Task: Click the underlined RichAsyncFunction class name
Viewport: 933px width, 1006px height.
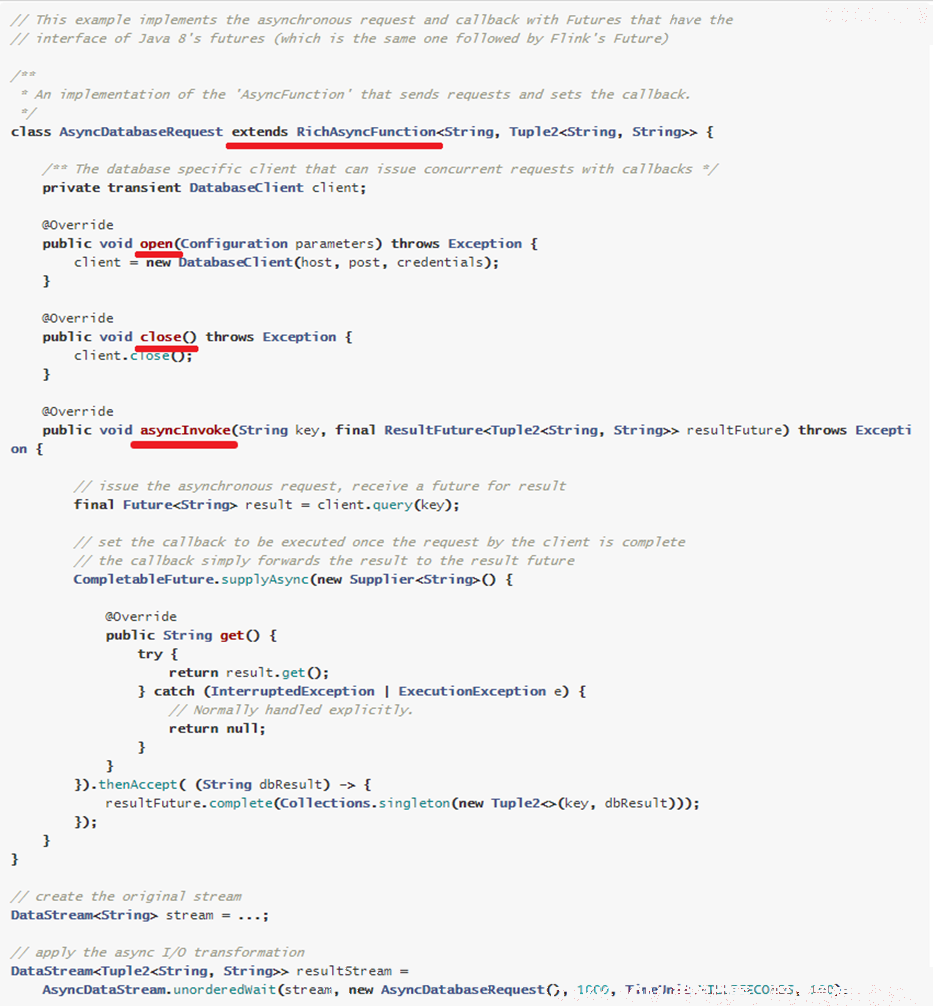Action: [366, 132]
